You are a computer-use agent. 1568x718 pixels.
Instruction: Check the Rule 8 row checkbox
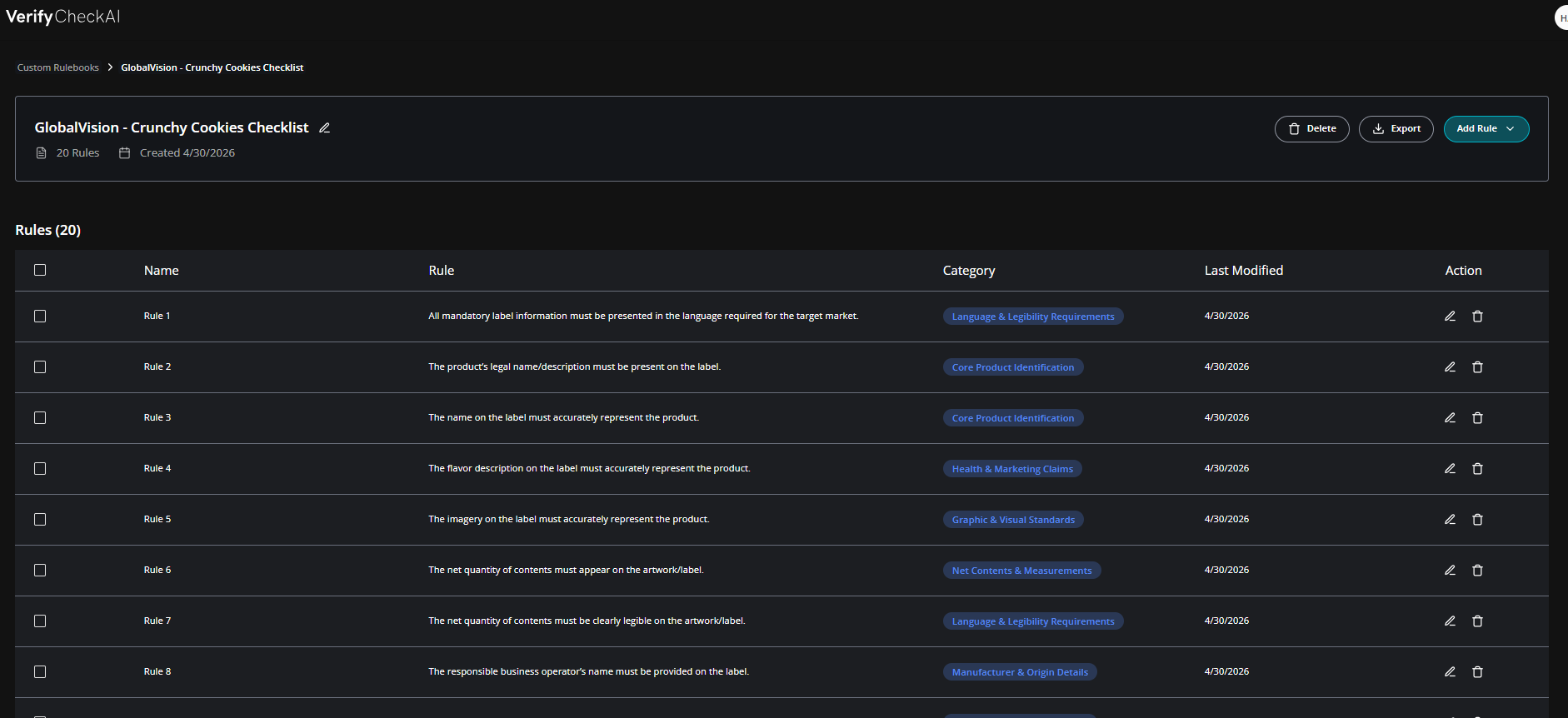[x=40, y=672]
